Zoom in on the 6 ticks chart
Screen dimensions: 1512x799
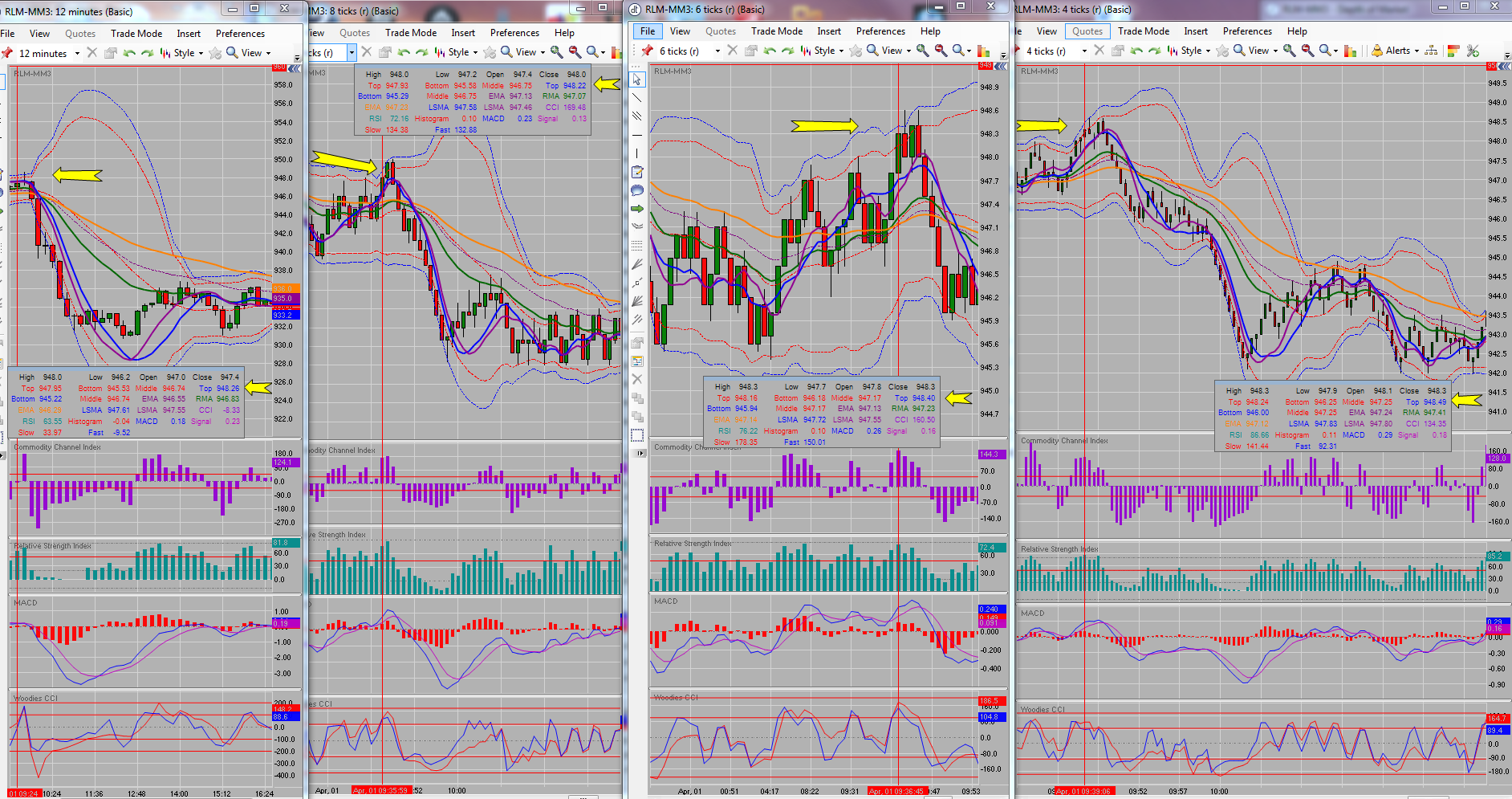(923, 51)
